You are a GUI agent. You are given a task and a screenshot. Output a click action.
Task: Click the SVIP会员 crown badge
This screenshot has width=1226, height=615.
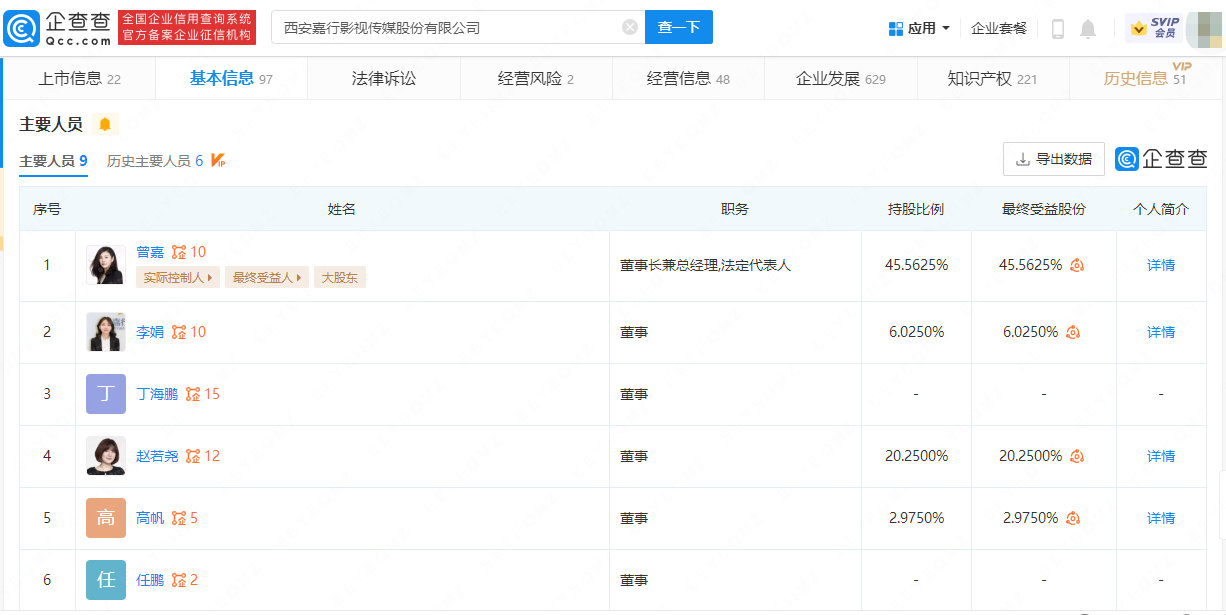(x=1152, y=27)
